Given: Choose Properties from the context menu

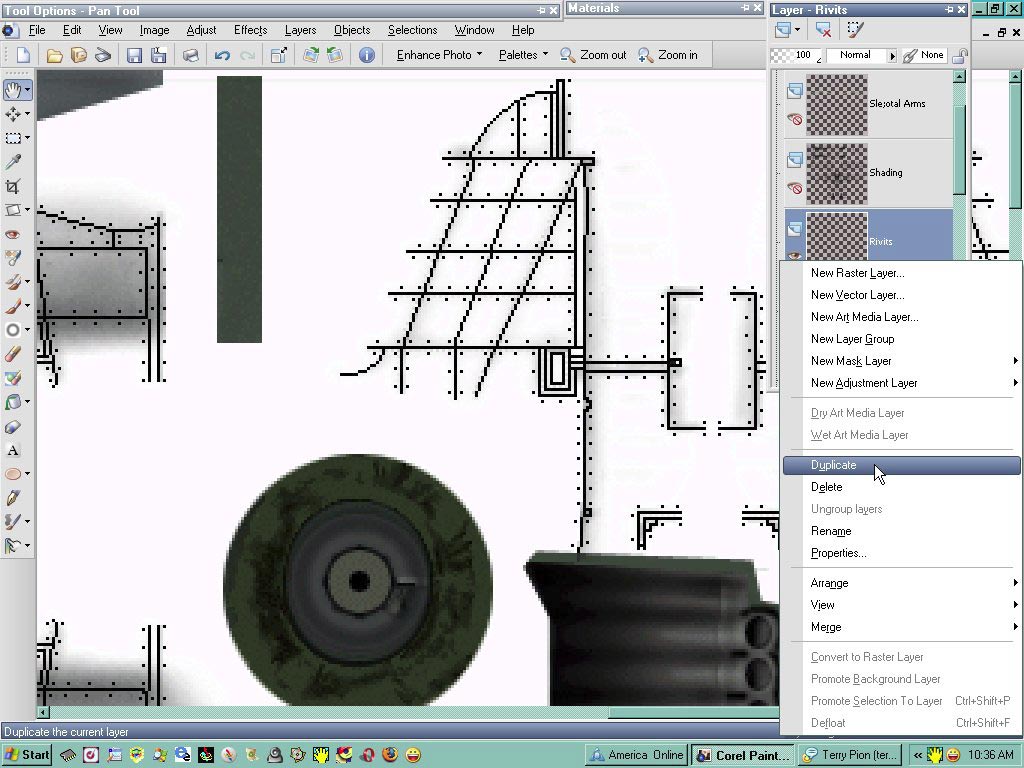Looking at the screenshot, I should point(902,553).
